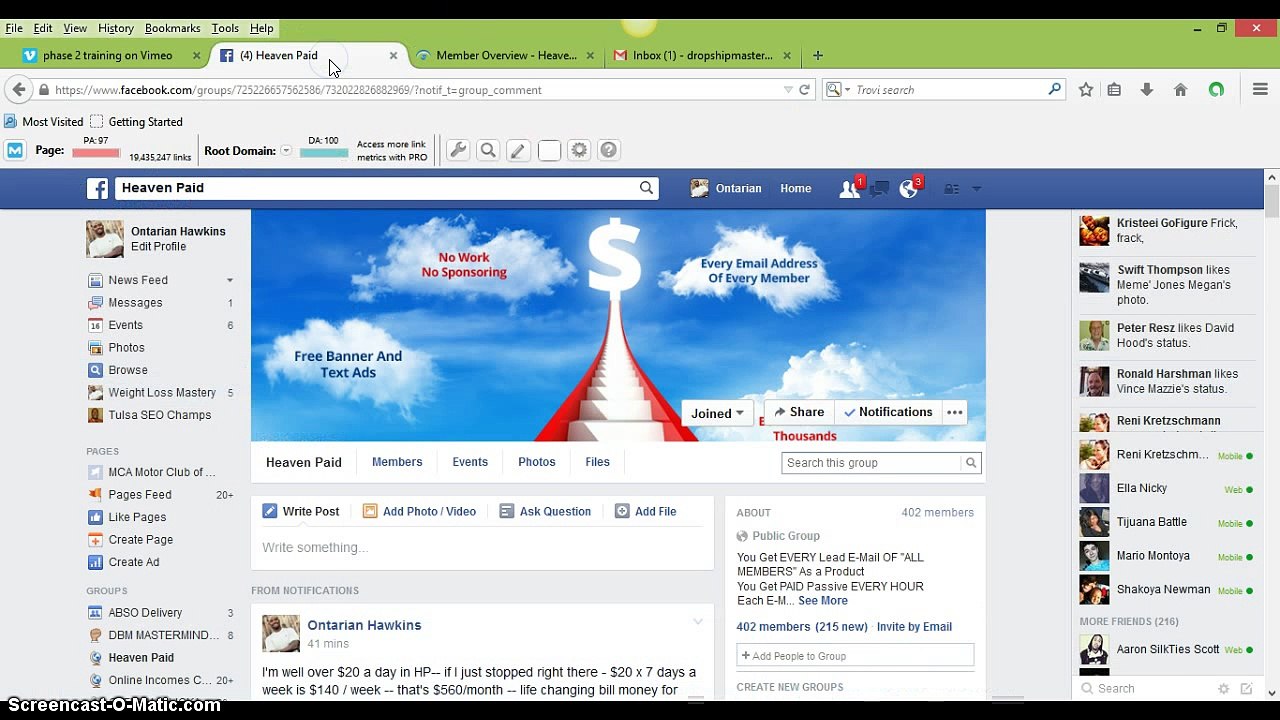Open chat settings gear icon
This screenshot has height=720, width=1280.
tap(1223, 689)
